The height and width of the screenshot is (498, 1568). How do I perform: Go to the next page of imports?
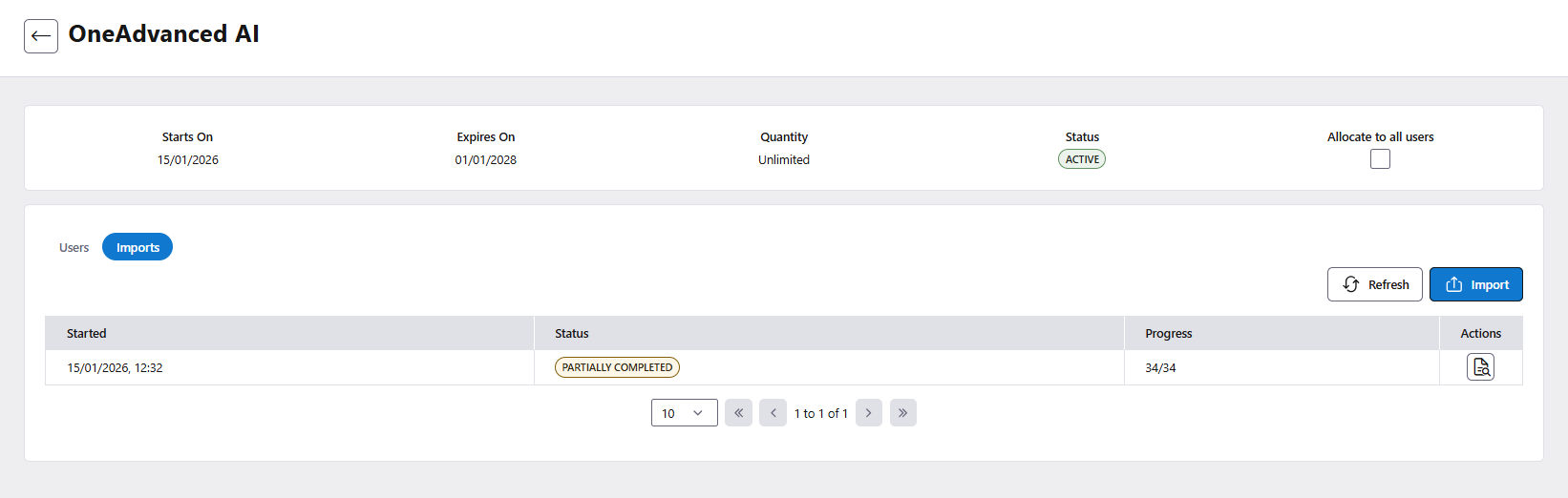(868, 413)
